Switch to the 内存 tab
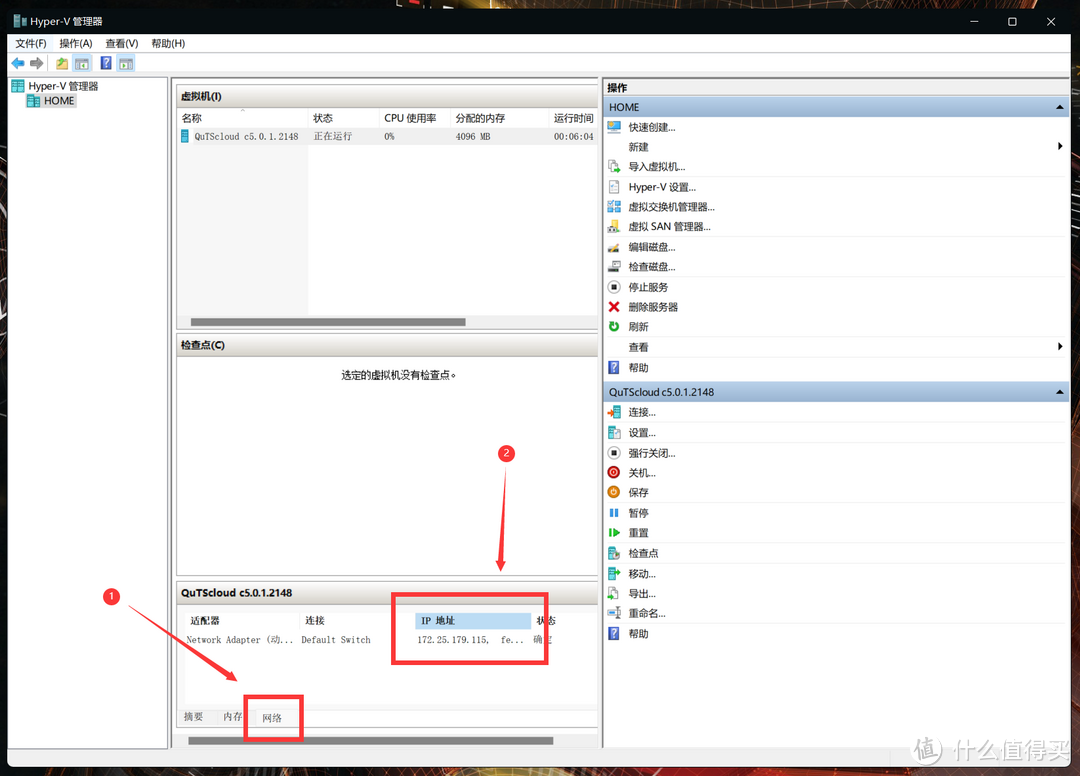1080x776 pixels. [232, 717]
